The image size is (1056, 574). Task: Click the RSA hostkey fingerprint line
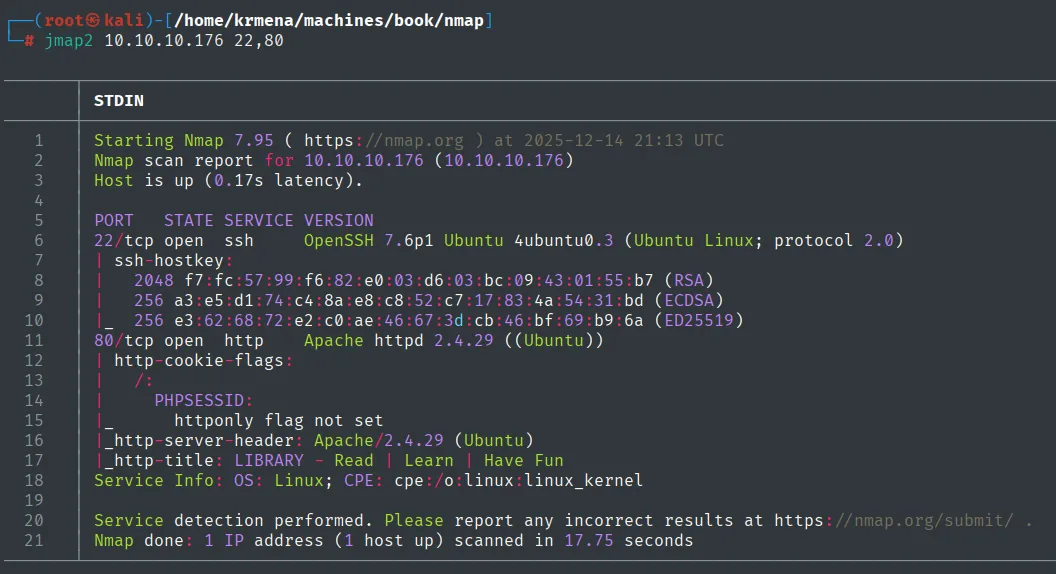[x=424, y=280]
